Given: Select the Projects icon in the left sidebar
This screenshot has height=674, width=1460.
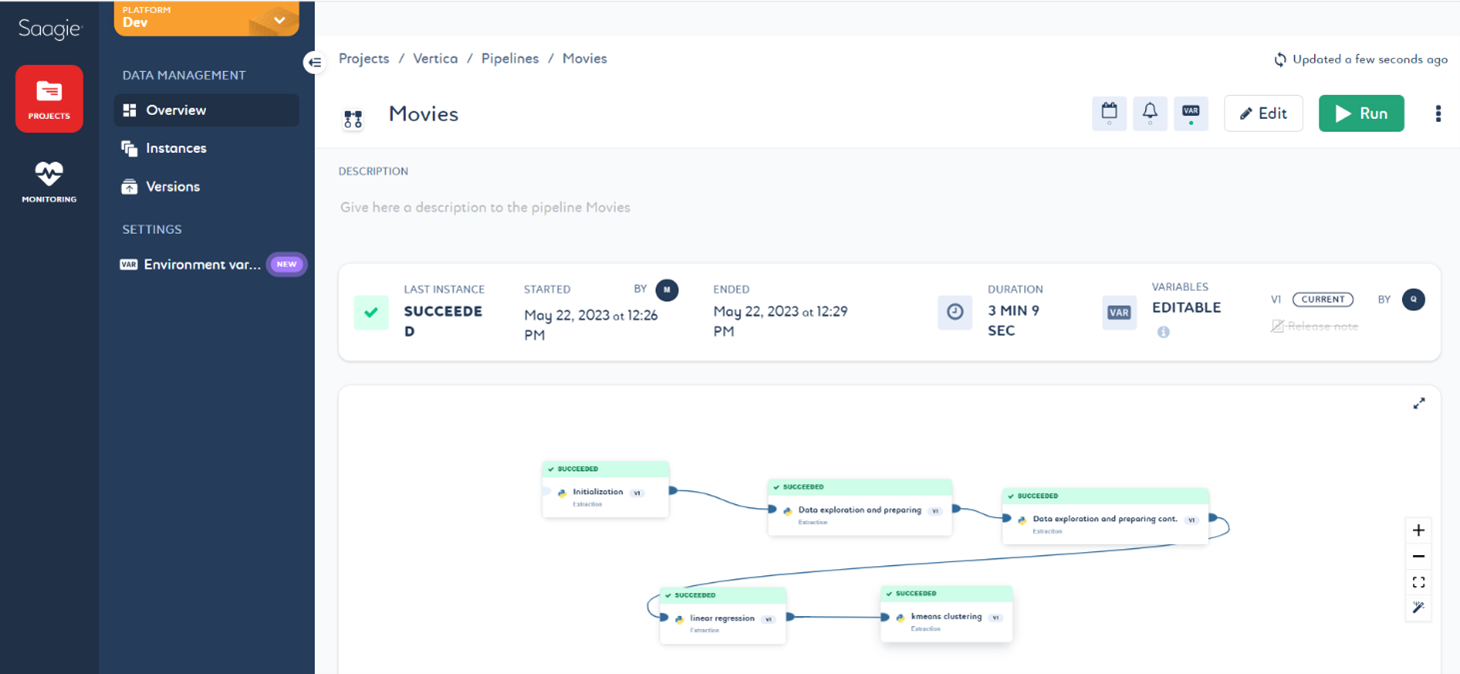Looking at the screenshot, I should pyautogui.click(x=48, y=98).
